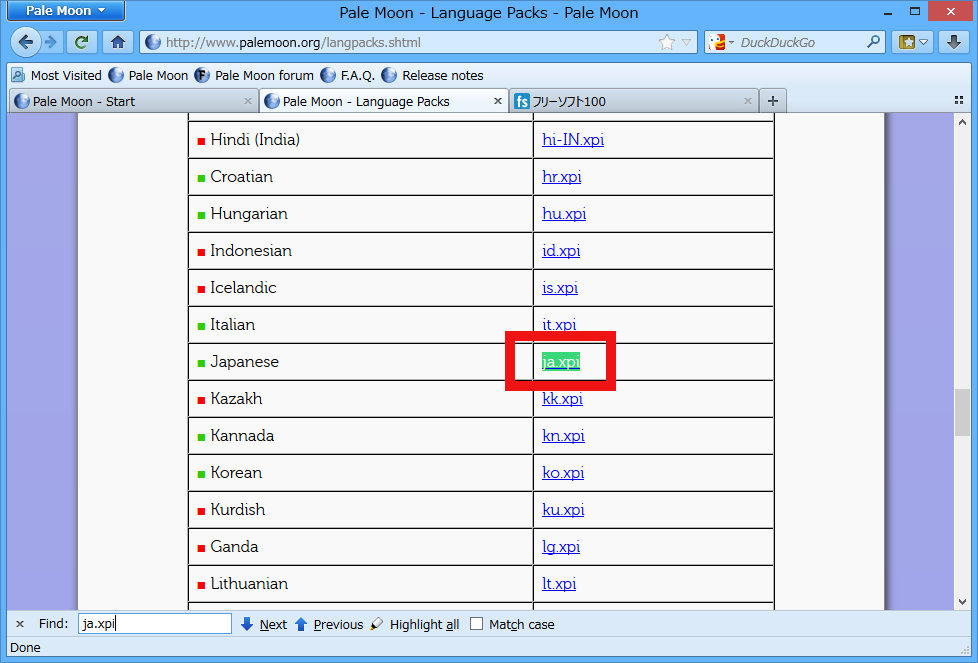The height and width of the screenshot is (663, 978).
Task: Click the Croatian language name cell
Action: coord(361,177)
